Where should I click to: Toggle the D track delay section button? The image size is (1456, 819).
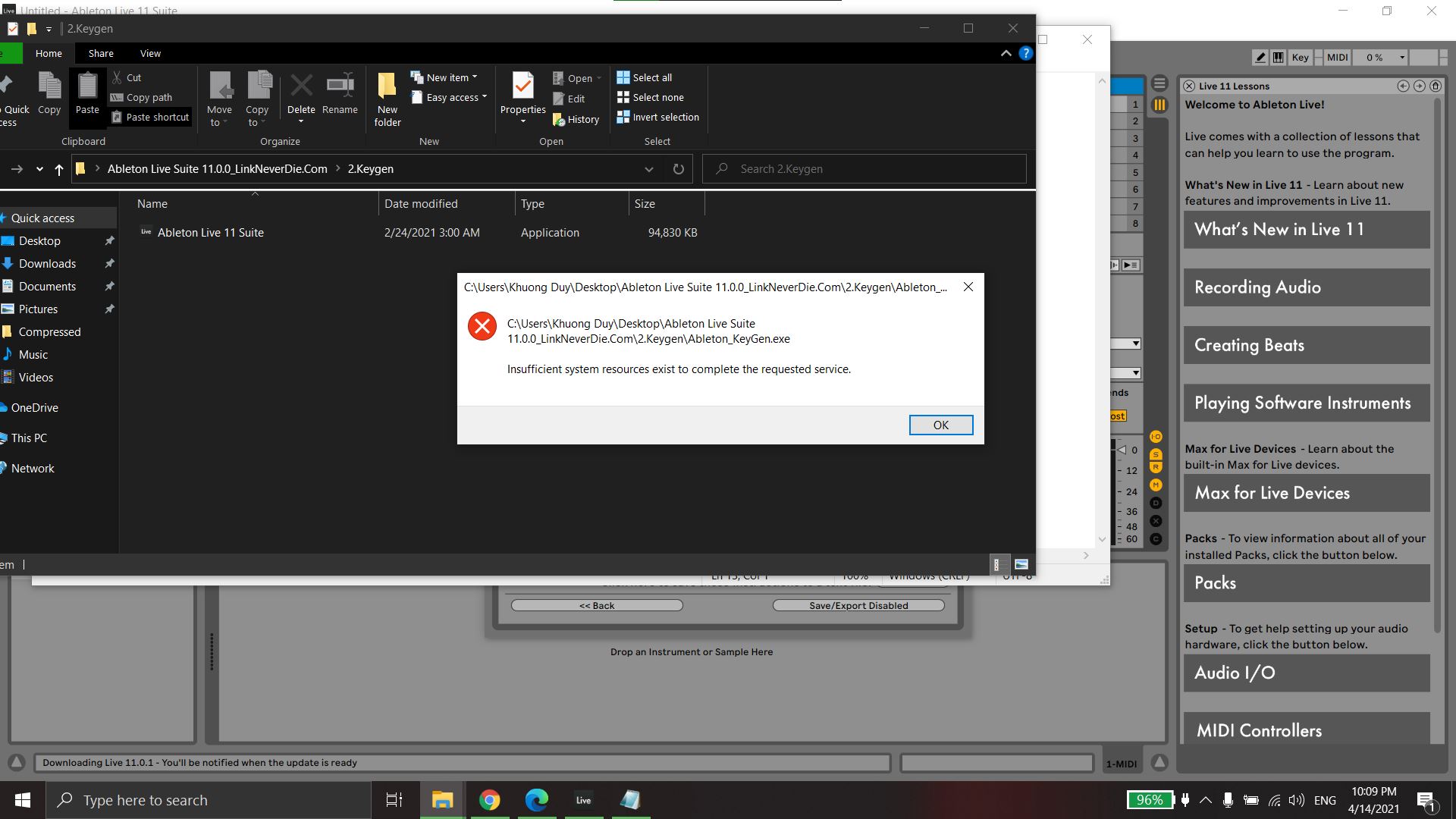(x=1156, y=503)
